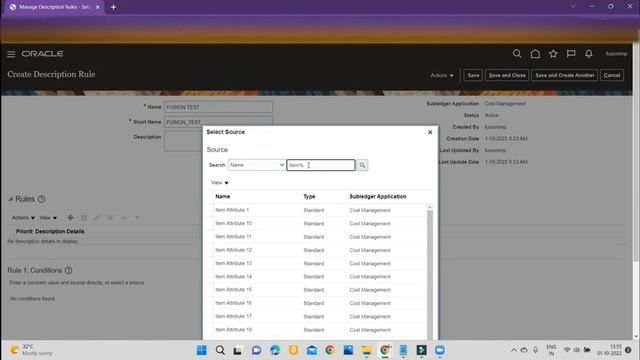Open Windows taskbar search
This screenshot has height=360, width=640.
(220, 350)
